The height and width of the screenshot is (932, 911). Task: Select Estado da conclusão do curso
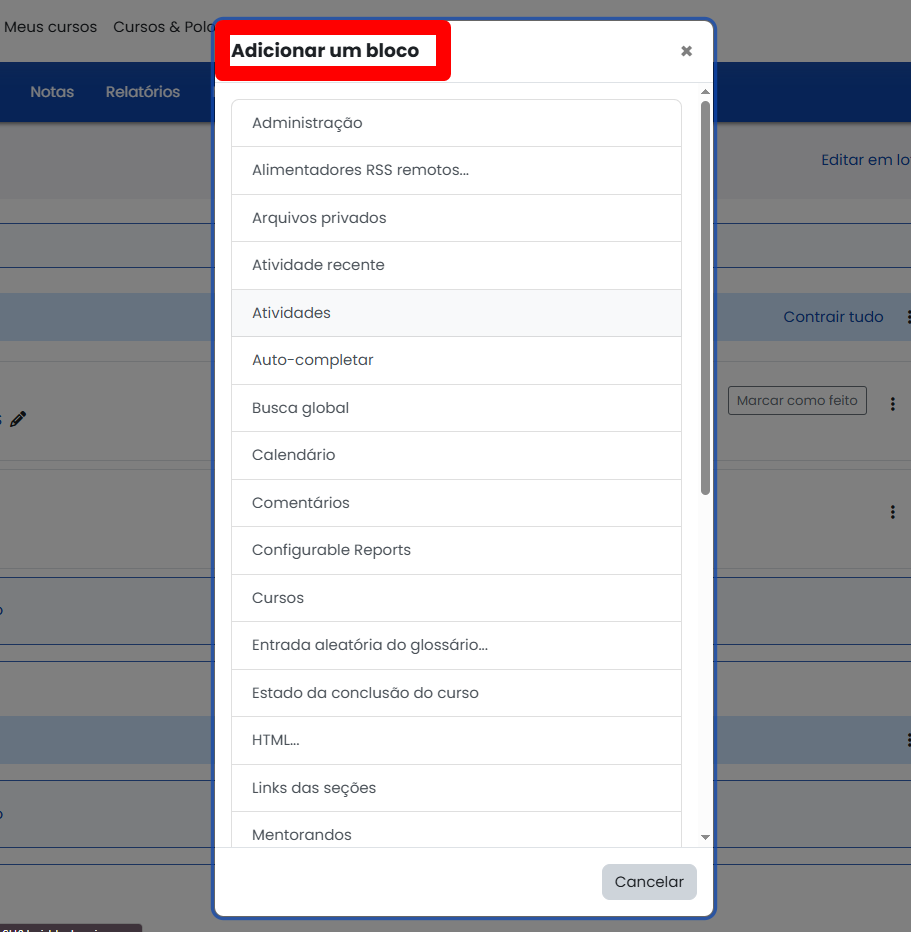[365, 693]
